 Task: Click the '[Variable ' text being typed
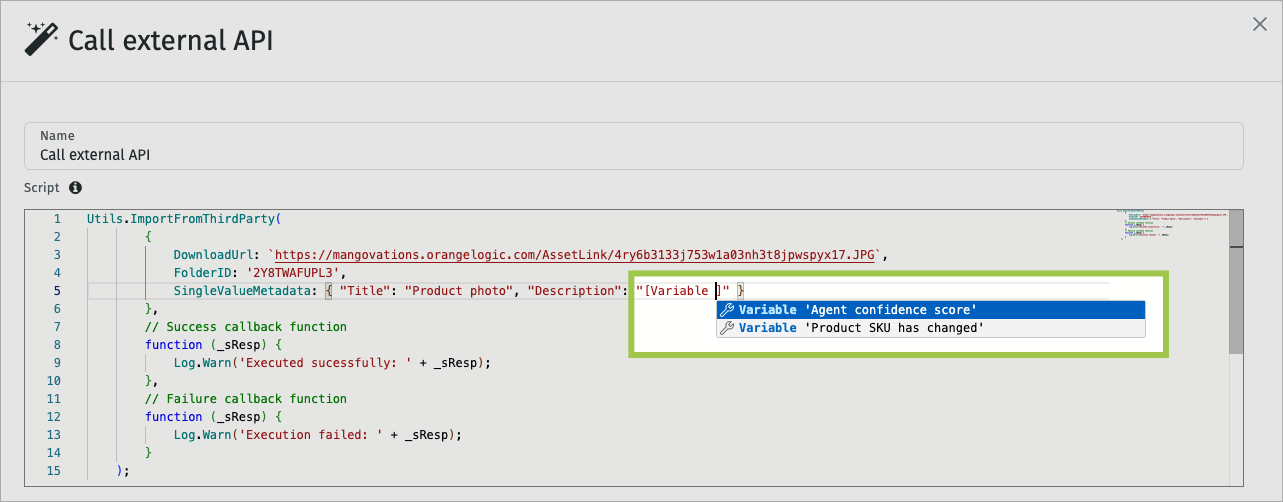677,291
